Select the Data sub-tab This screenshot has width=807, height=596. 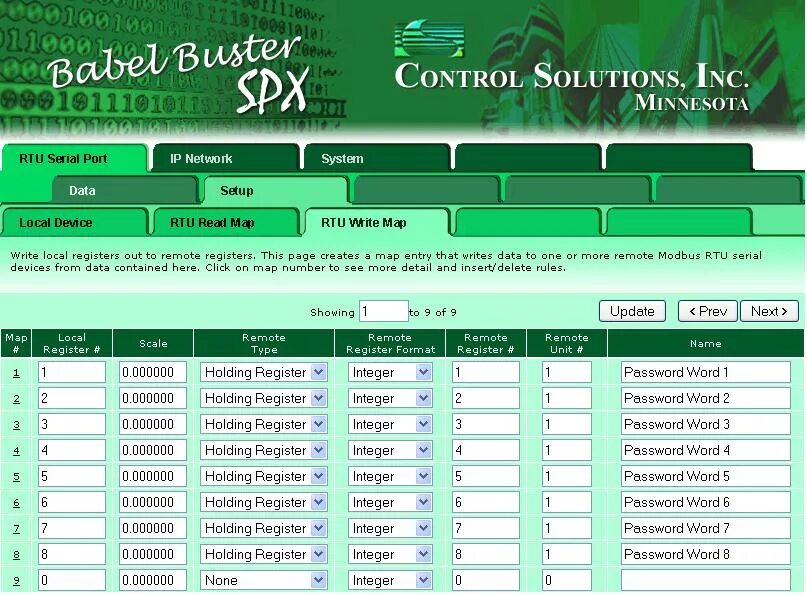125,190
